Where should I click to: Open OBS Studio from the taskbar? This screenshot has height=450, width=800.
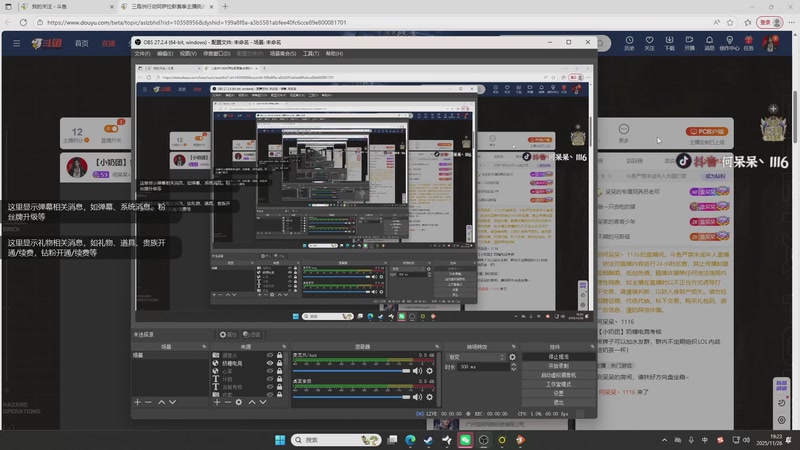tap(484, 440)
